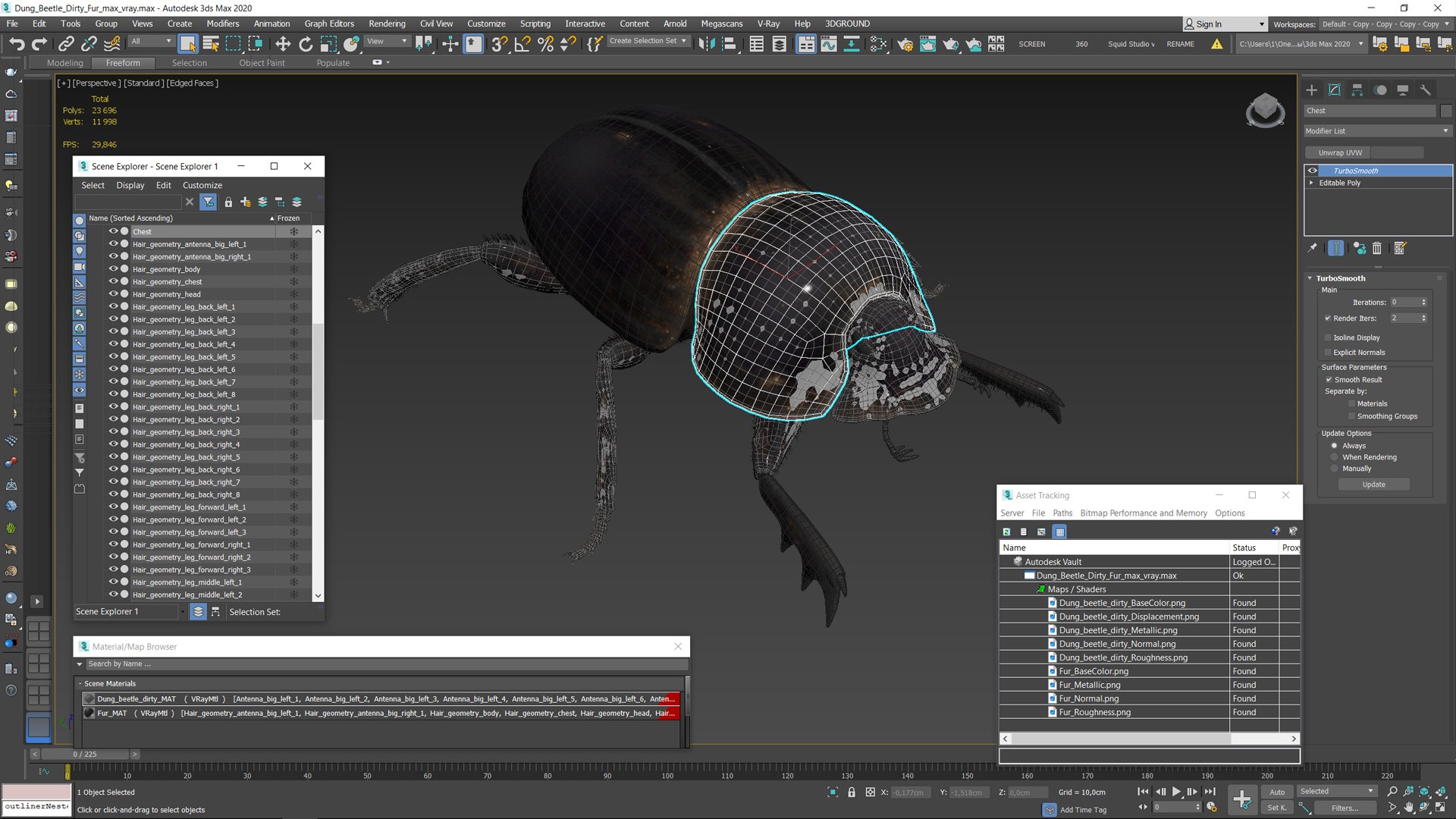The image size is (1456, 819).
Task: Pin the modifier stack
Action: click(1313, 248)
